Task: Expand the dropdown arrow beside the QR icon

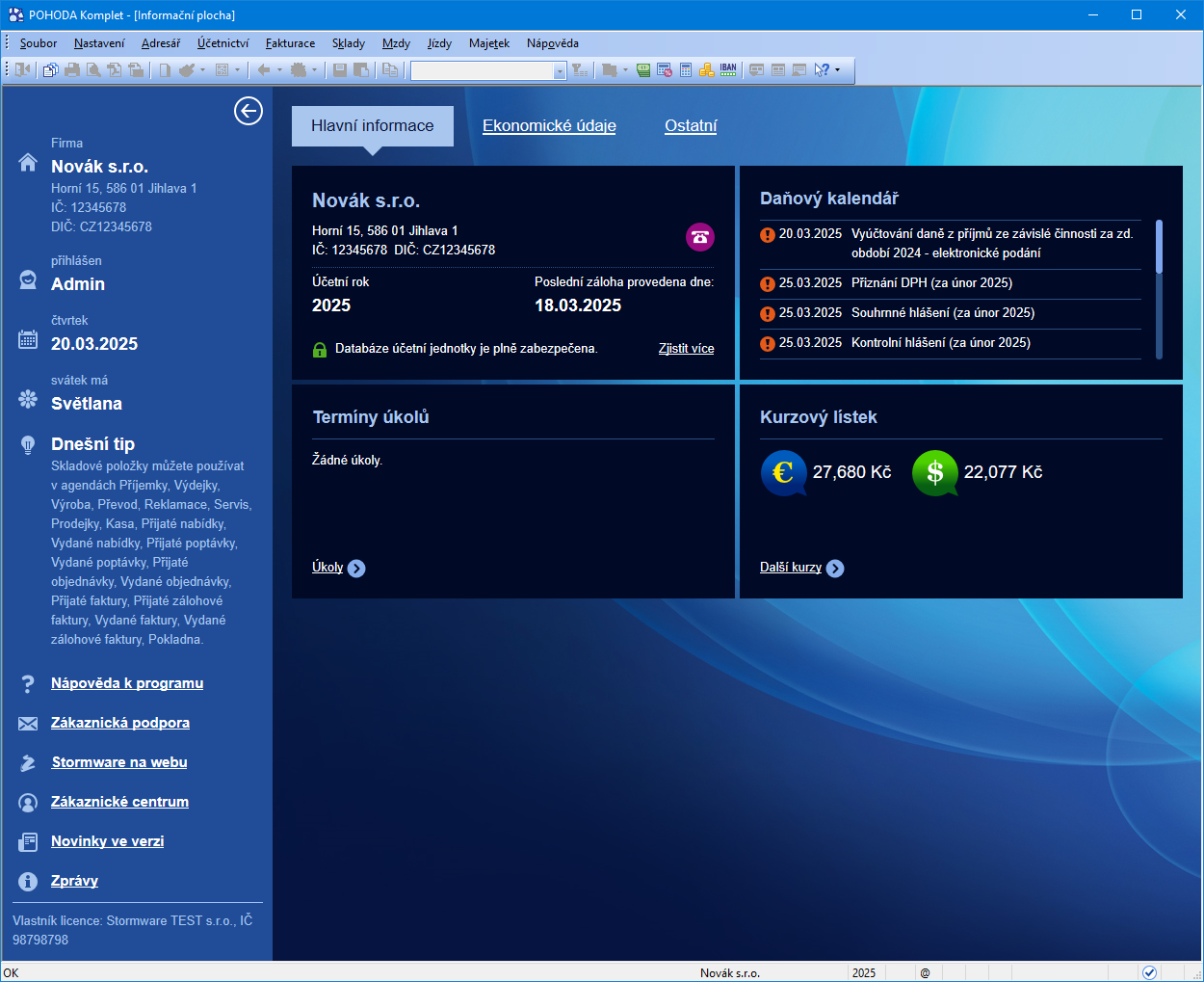Action: coord(237,69)
